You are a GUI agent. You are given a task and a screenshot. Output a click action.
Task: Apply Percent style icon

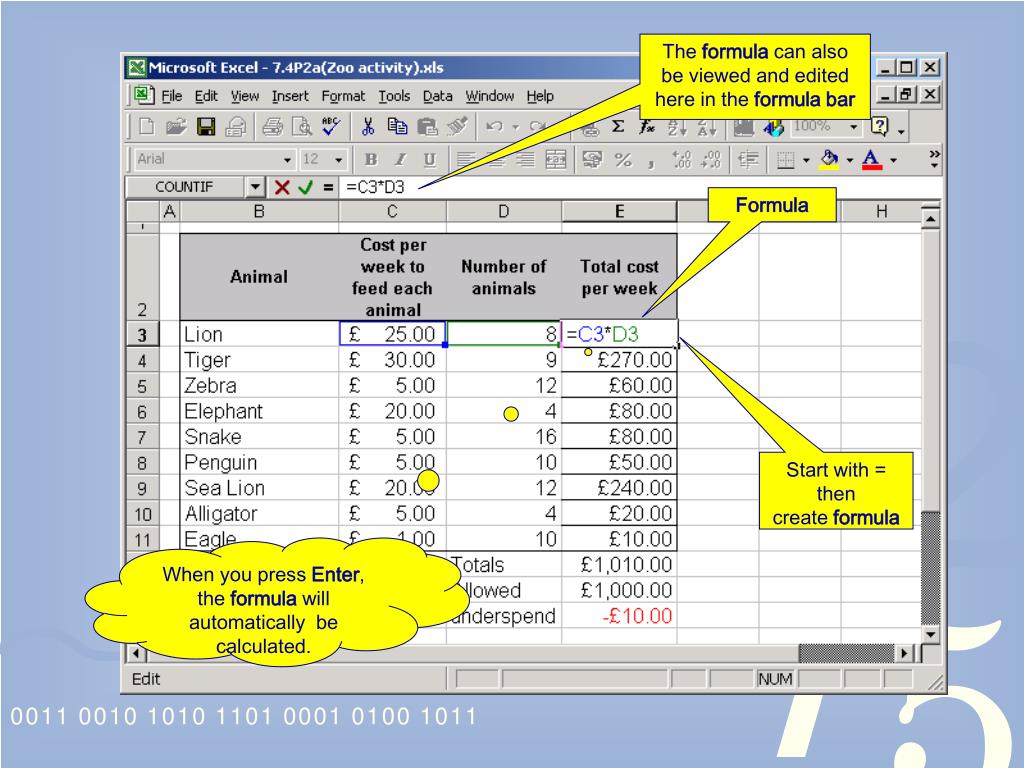click(x=623, y=159)
